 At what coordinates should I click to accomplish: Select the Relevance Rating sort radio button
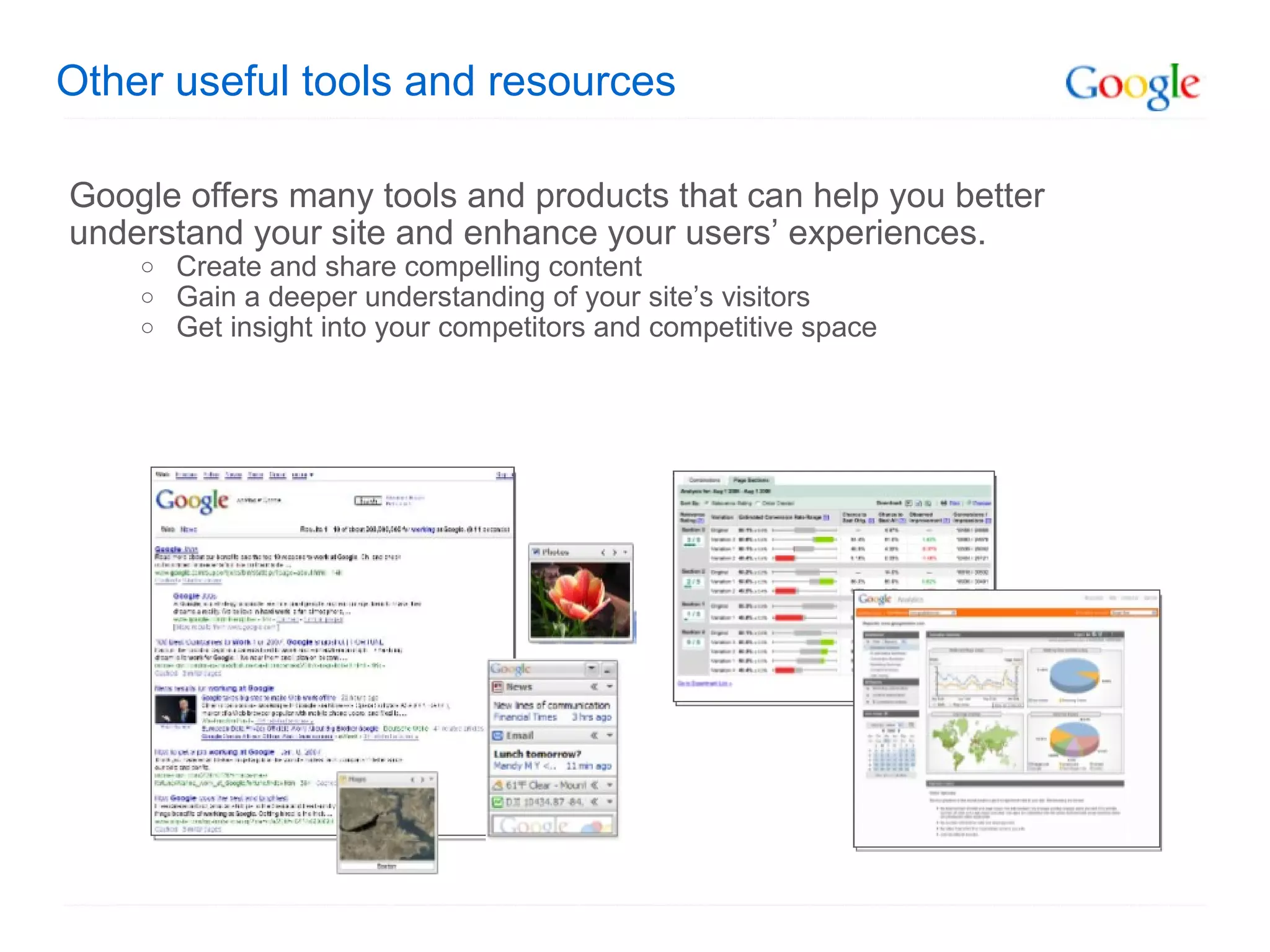706,503
